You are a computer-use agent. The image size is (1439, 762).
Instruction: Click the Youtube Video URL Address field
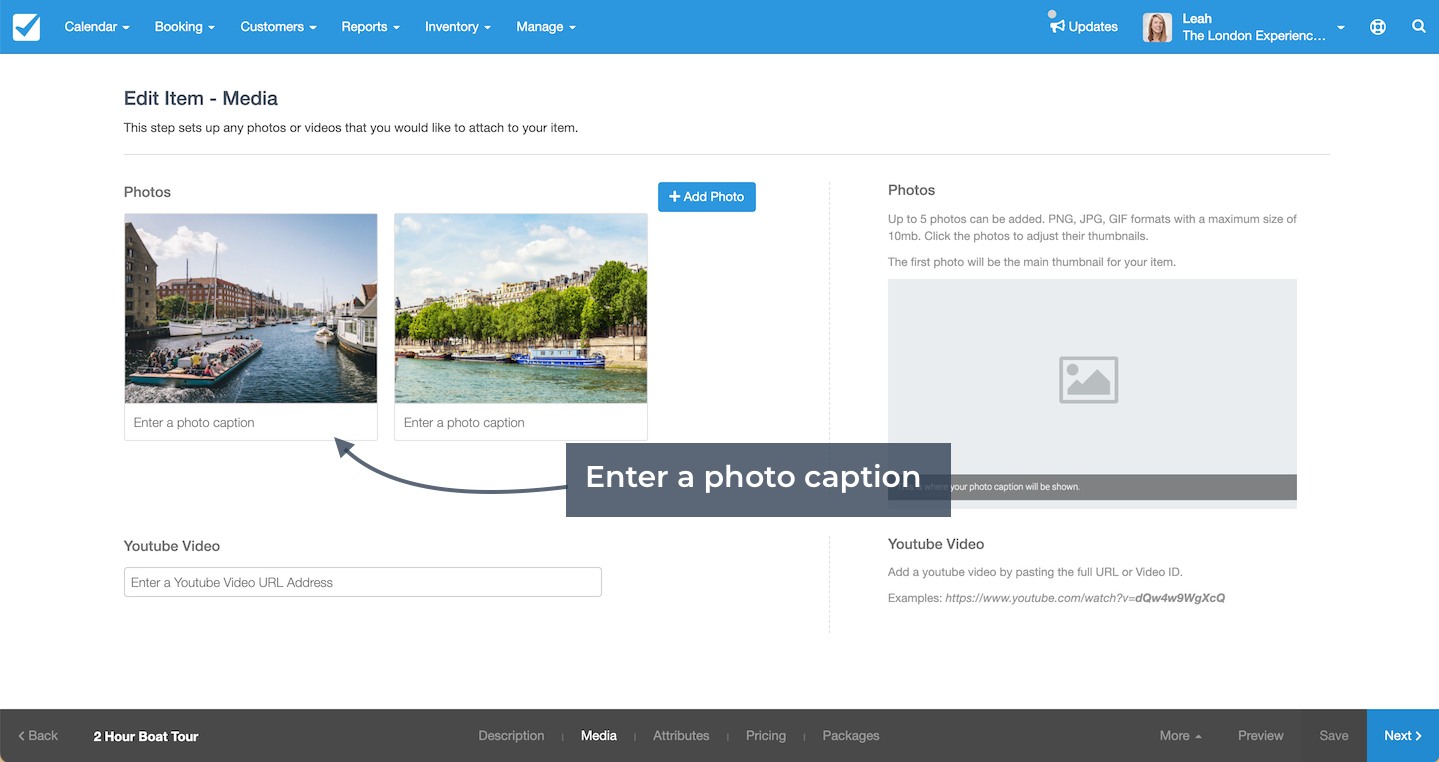(363, 582)
